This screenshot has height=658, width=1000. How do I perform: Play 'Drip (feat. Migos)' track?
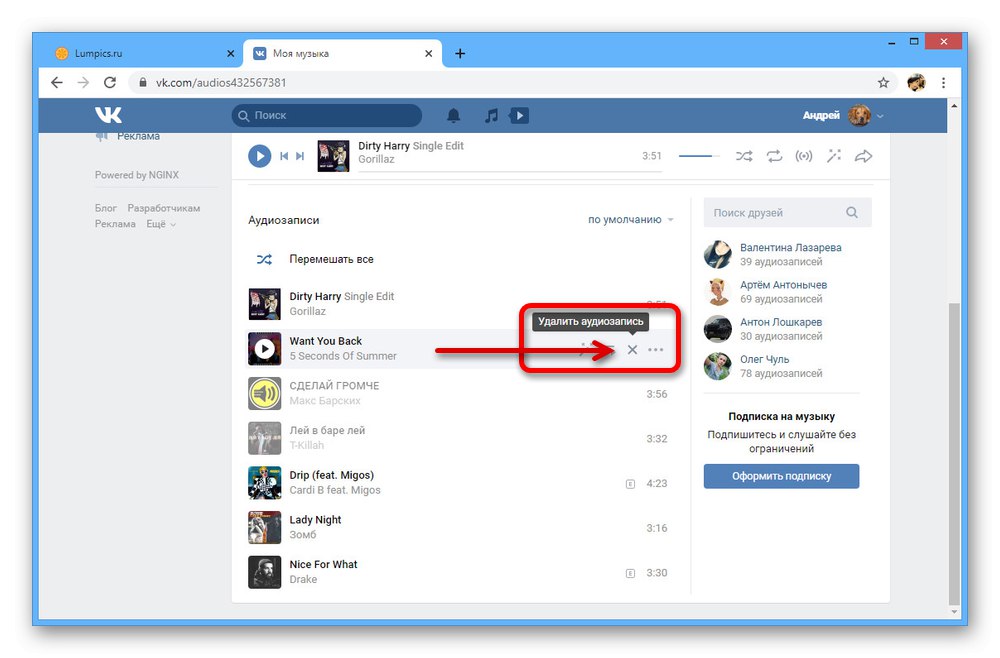[x=265, y=483]
